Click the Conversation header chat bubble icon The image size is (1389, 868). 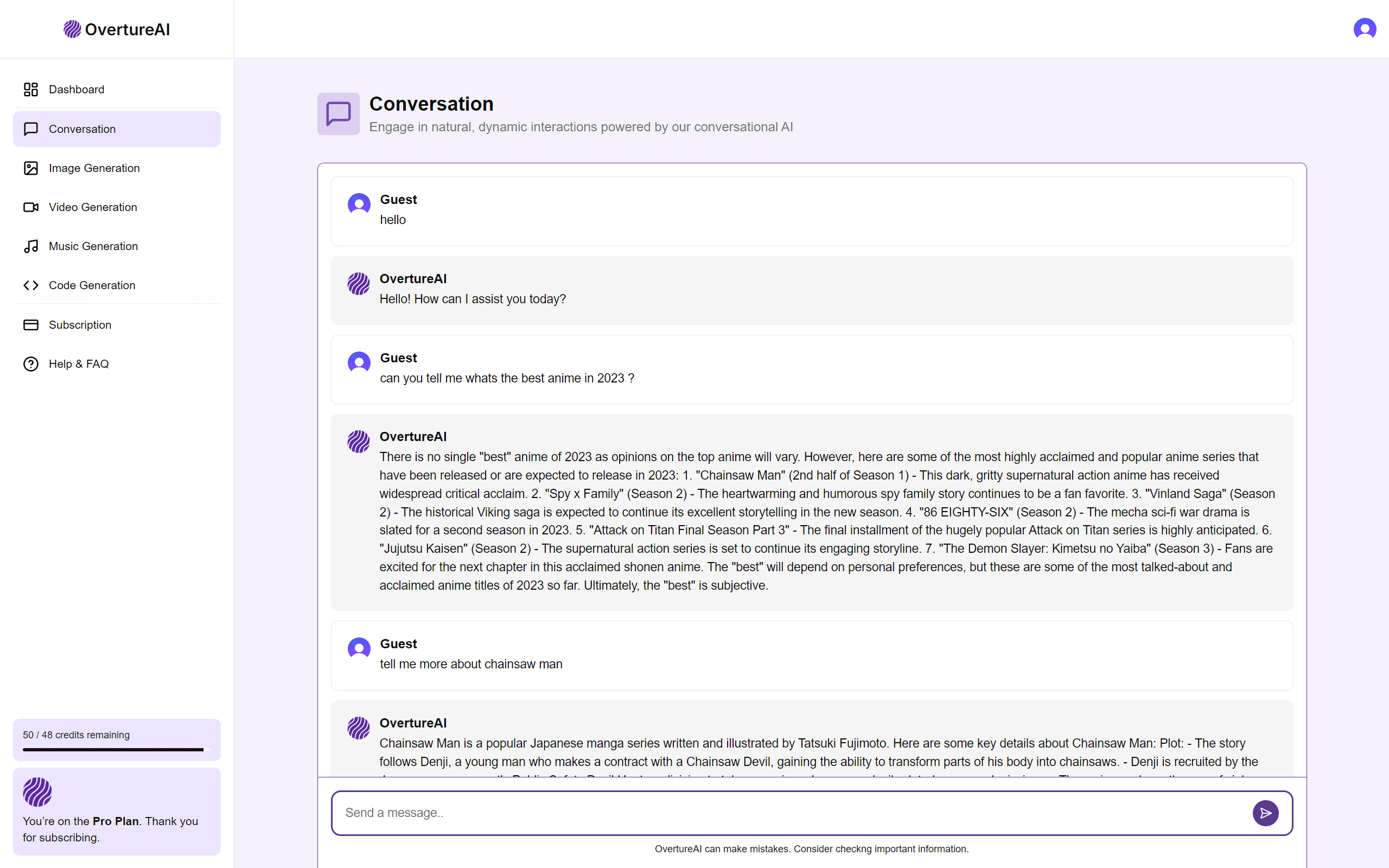click(339, 114)
